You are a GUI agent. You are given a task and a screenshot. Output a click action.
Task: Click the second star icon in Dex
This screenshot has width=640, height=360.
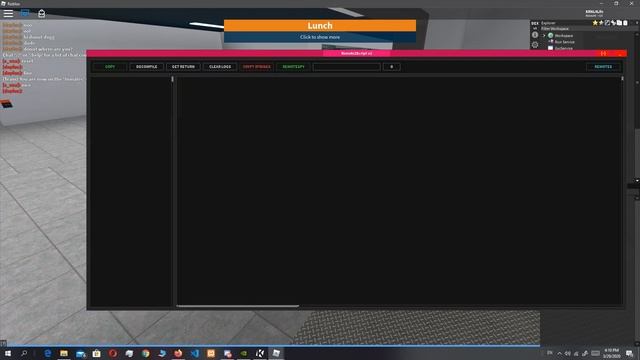pos(601,23)
